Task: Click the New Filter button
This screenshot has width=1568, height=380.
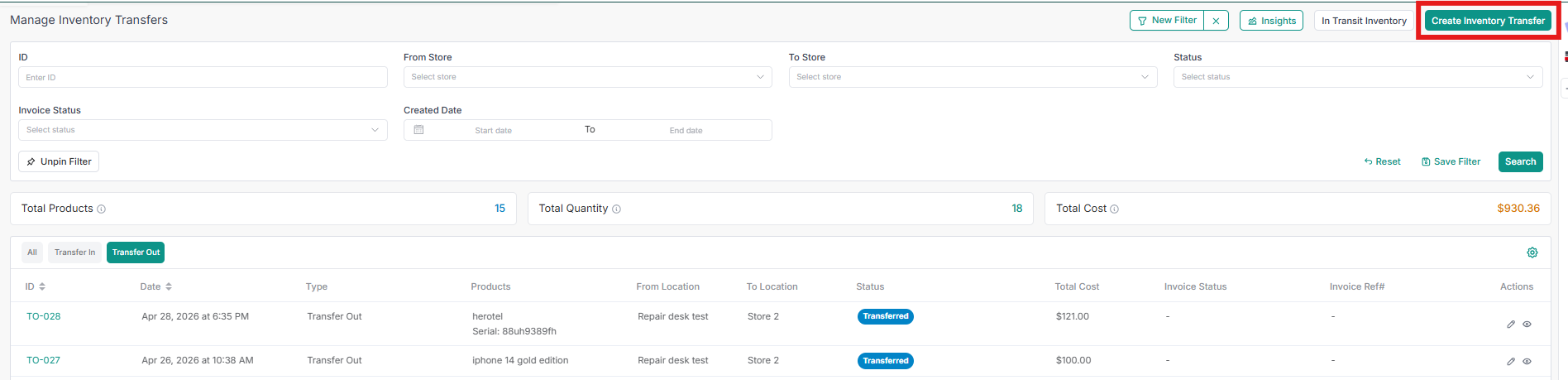Action: (1167, 21)
